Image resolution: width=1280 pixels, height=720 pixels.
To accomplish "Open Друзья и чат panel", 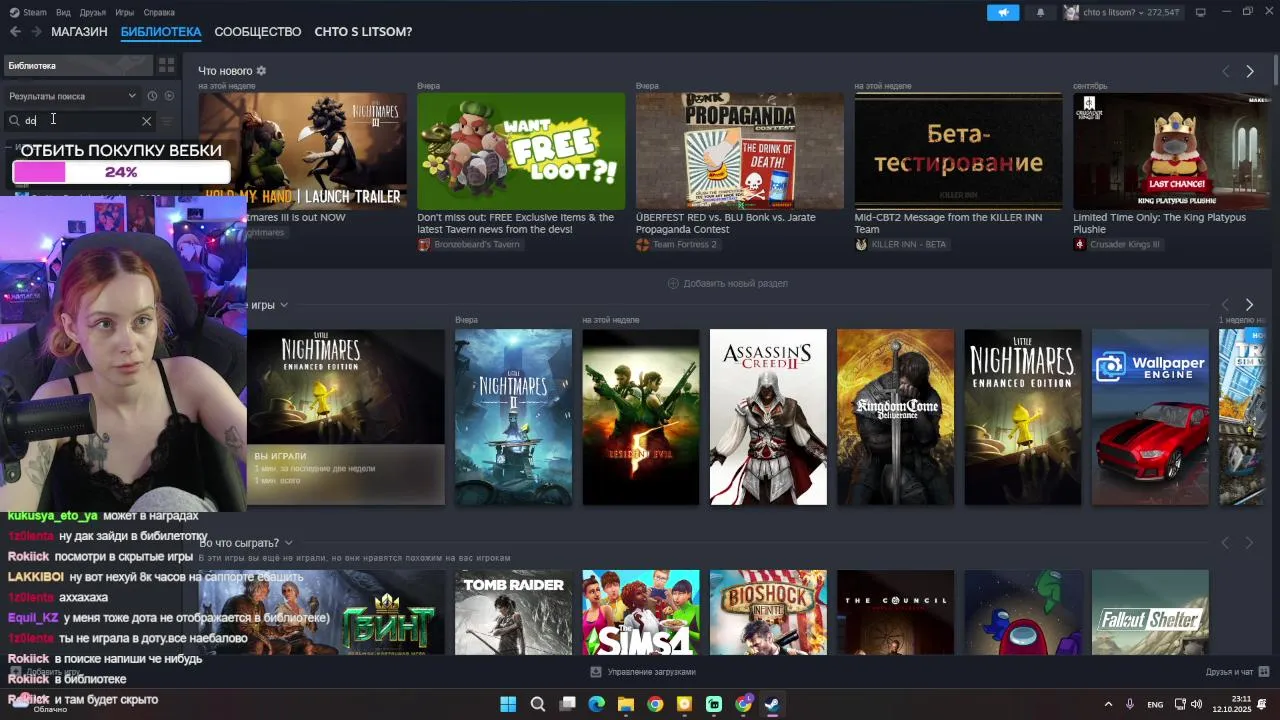I will (x=1237, y=672).
